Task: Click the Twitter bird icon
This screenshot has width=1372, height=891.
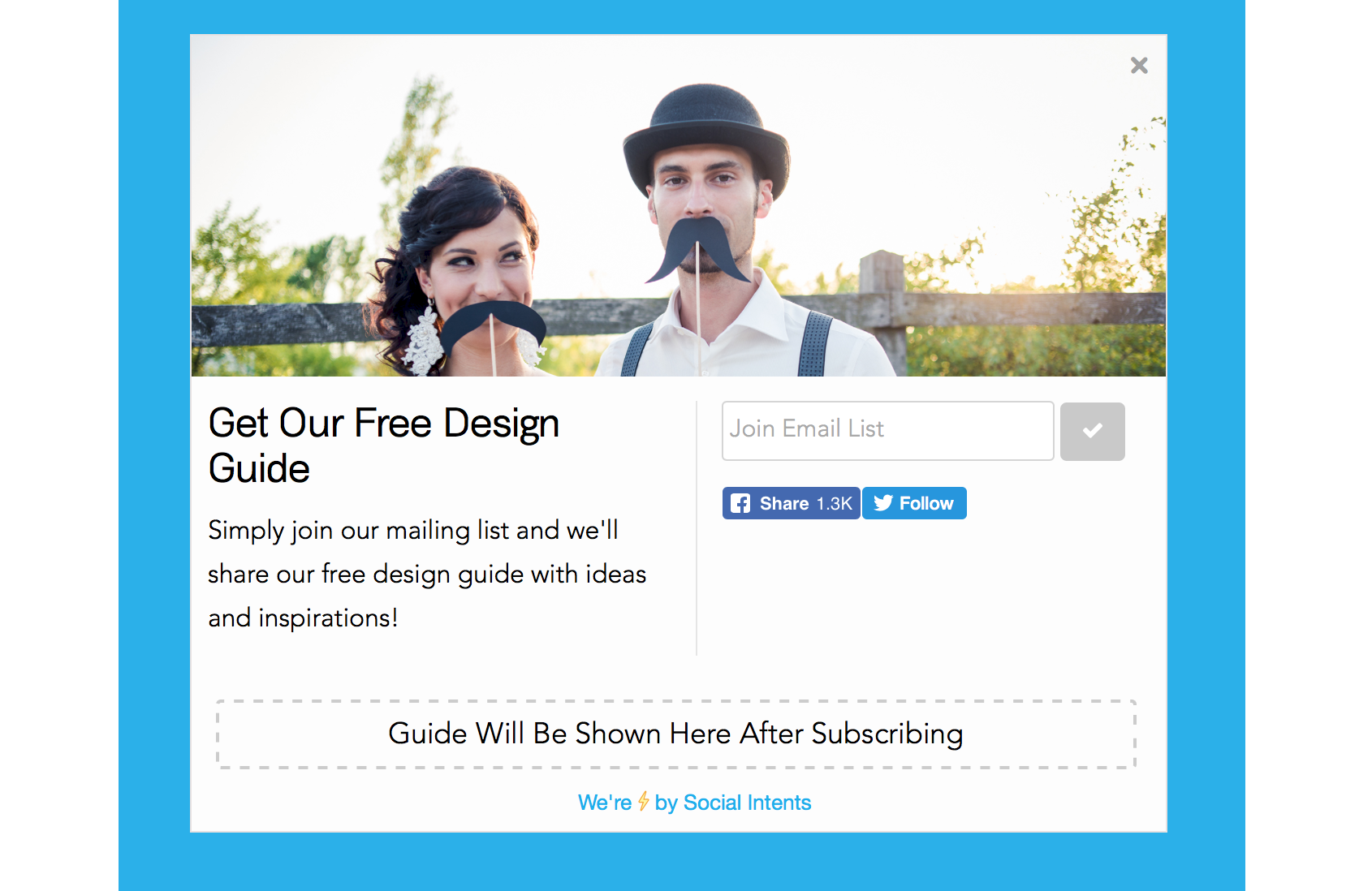Action: (x=883, y=503)
